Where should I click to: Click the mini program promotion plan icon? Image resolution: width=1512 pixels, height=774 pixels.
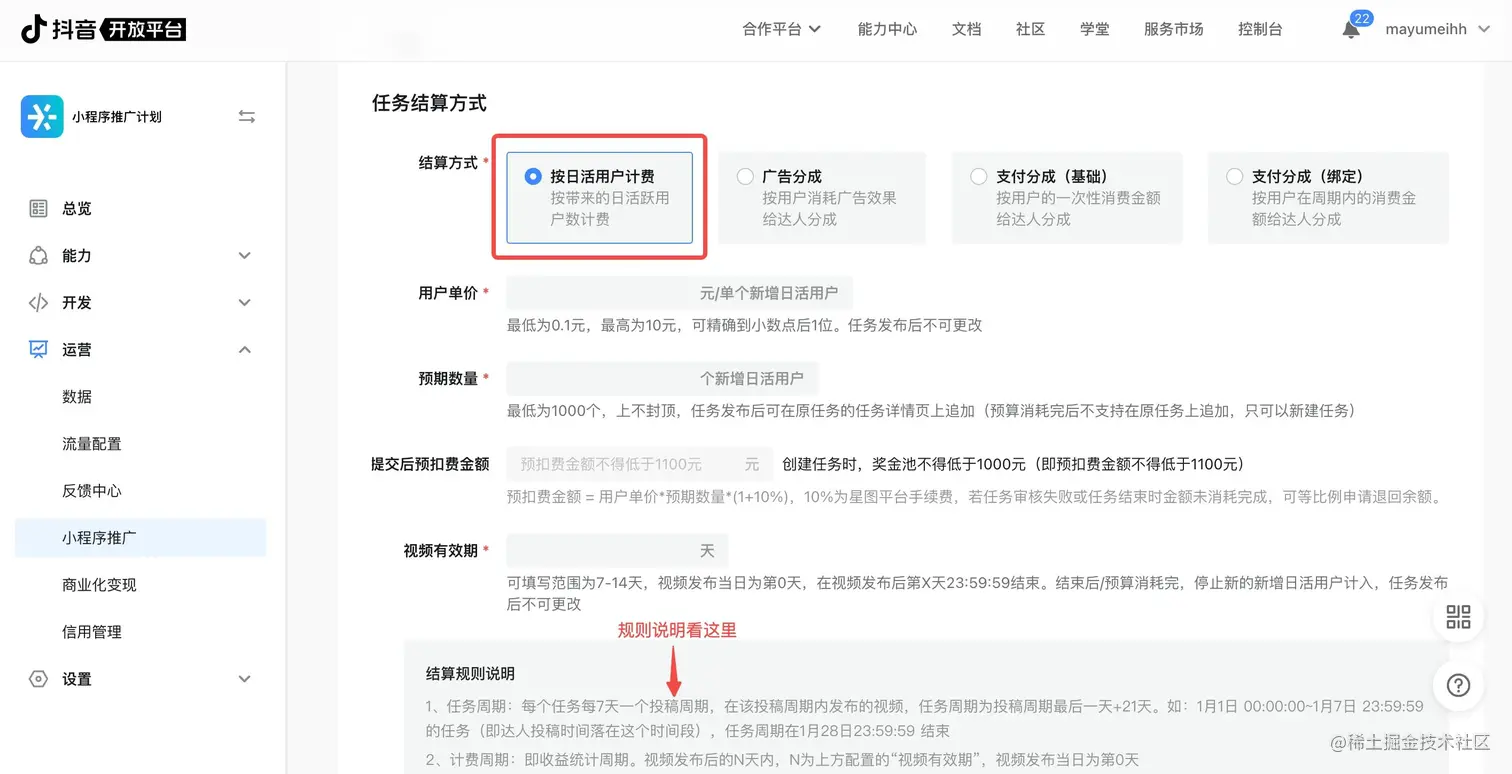[x=42, y=117]
